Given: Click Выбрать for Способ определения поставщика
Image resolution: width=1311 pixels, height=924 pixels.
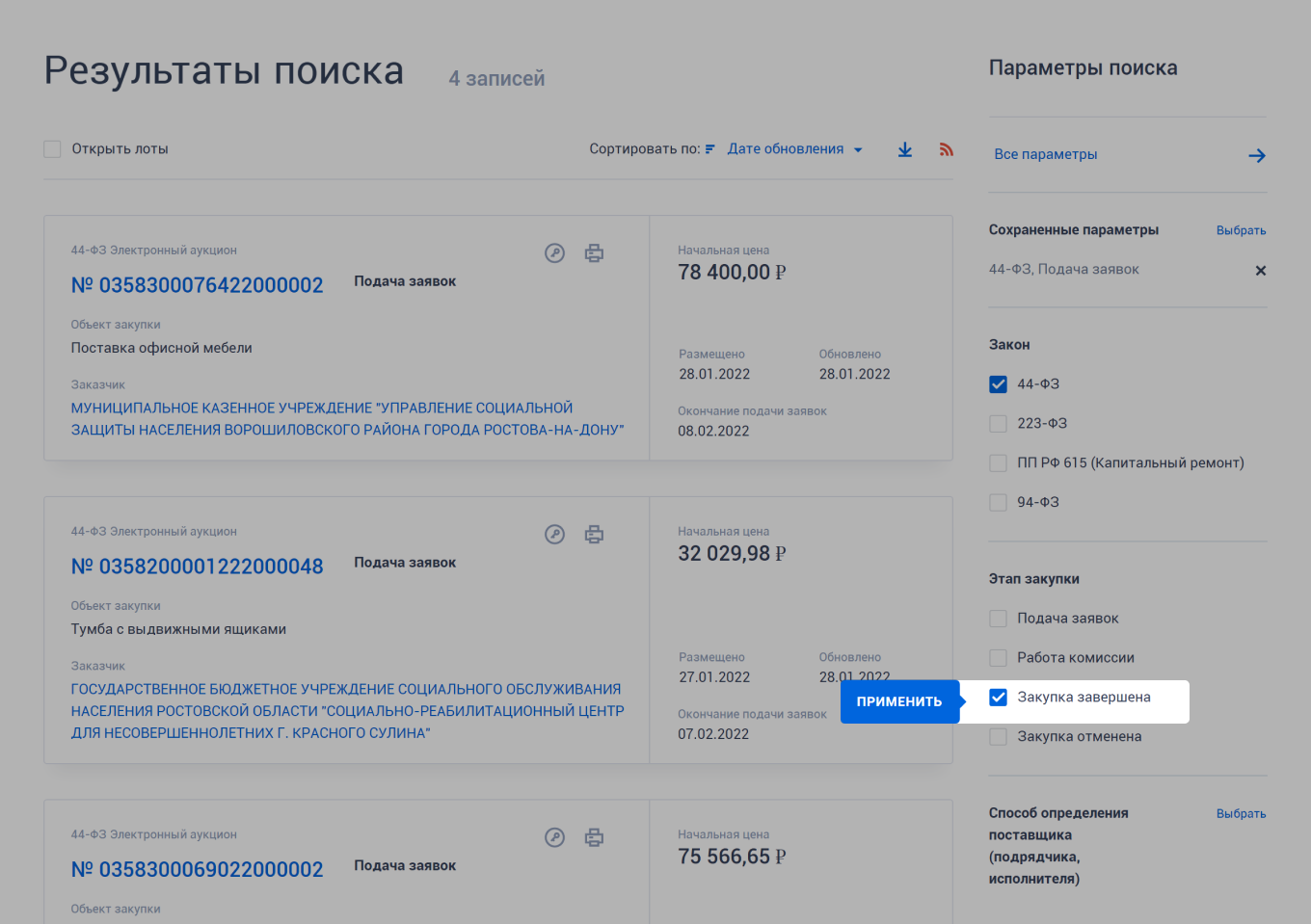Looking at the screenshot, I should tap(1241, 814).
